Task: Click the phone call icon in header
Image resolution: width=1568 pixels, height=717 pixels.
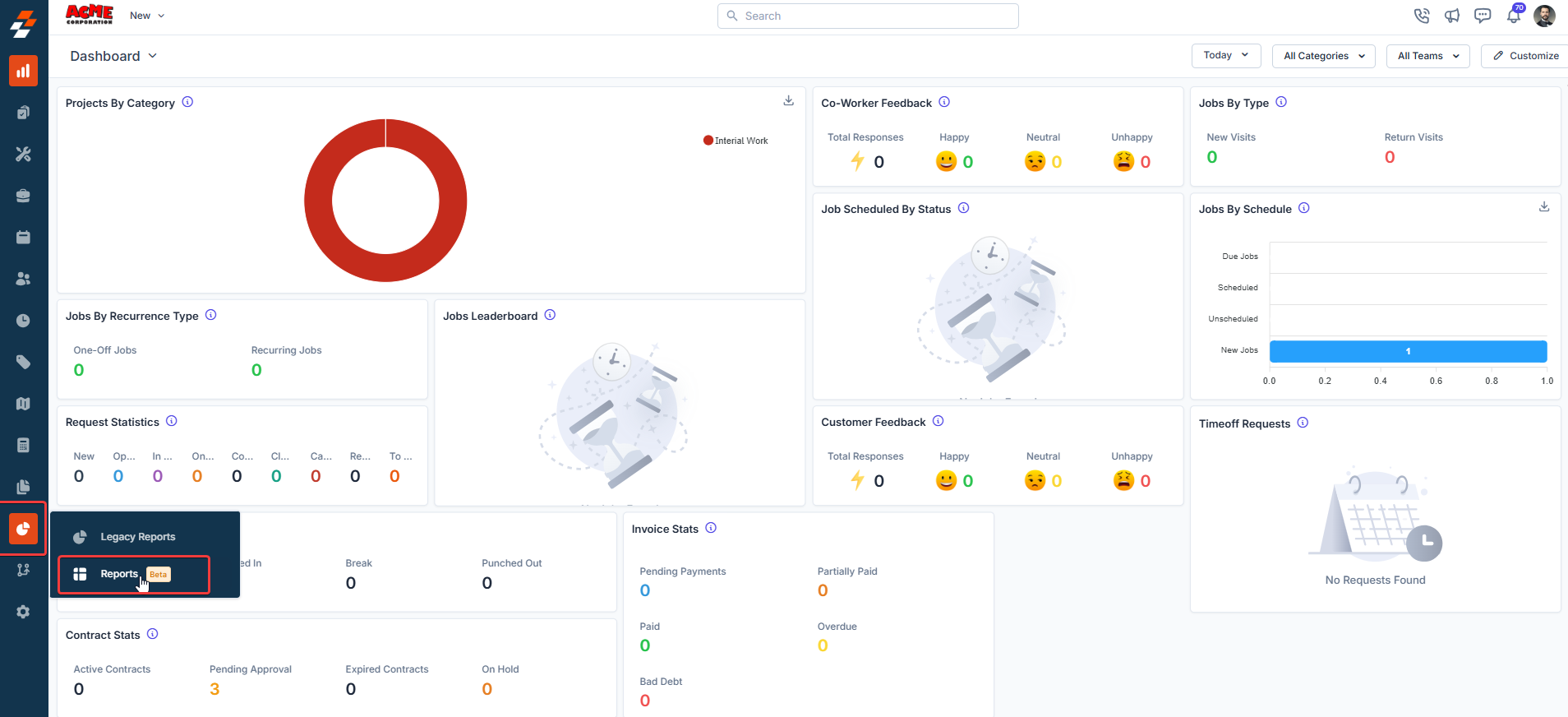Action: (1422, 16)
